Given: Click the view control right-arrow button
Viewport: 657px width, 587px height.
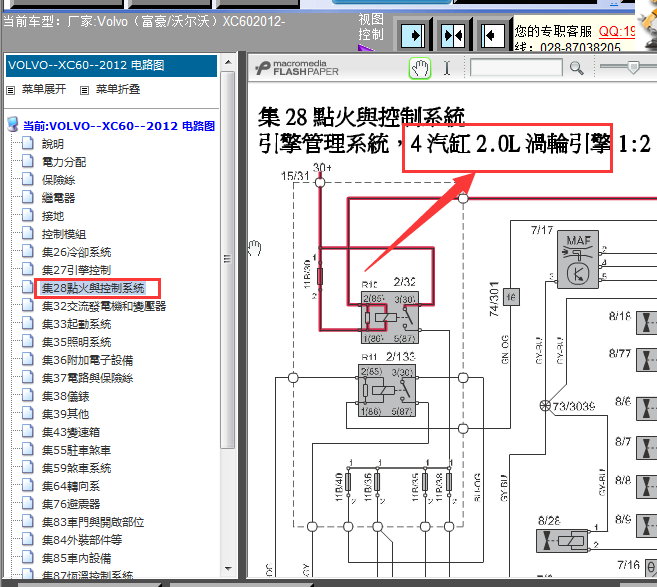Looking at the screenshot, I should [413, 36].
